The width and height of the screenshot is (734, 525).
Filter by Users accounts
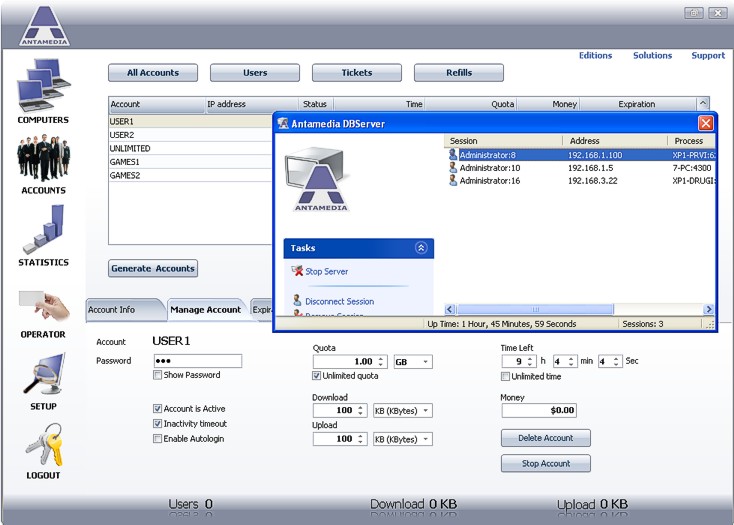pos(255,73)
